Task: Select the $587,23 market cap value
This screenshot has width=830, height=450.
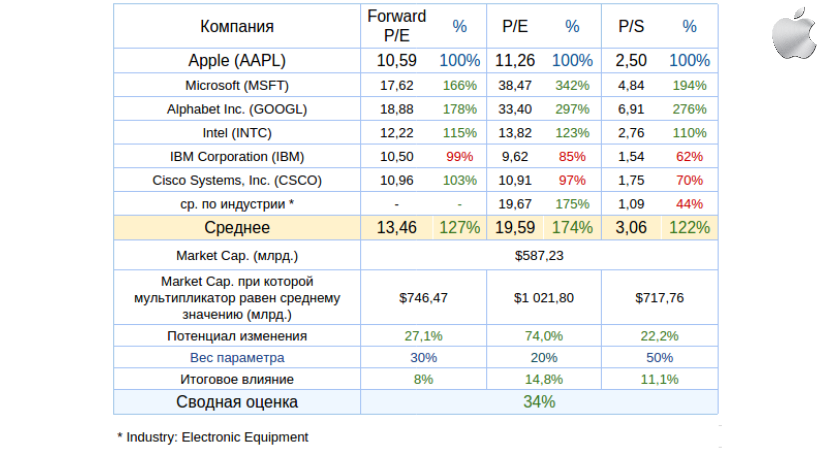Action: [539, 255]
